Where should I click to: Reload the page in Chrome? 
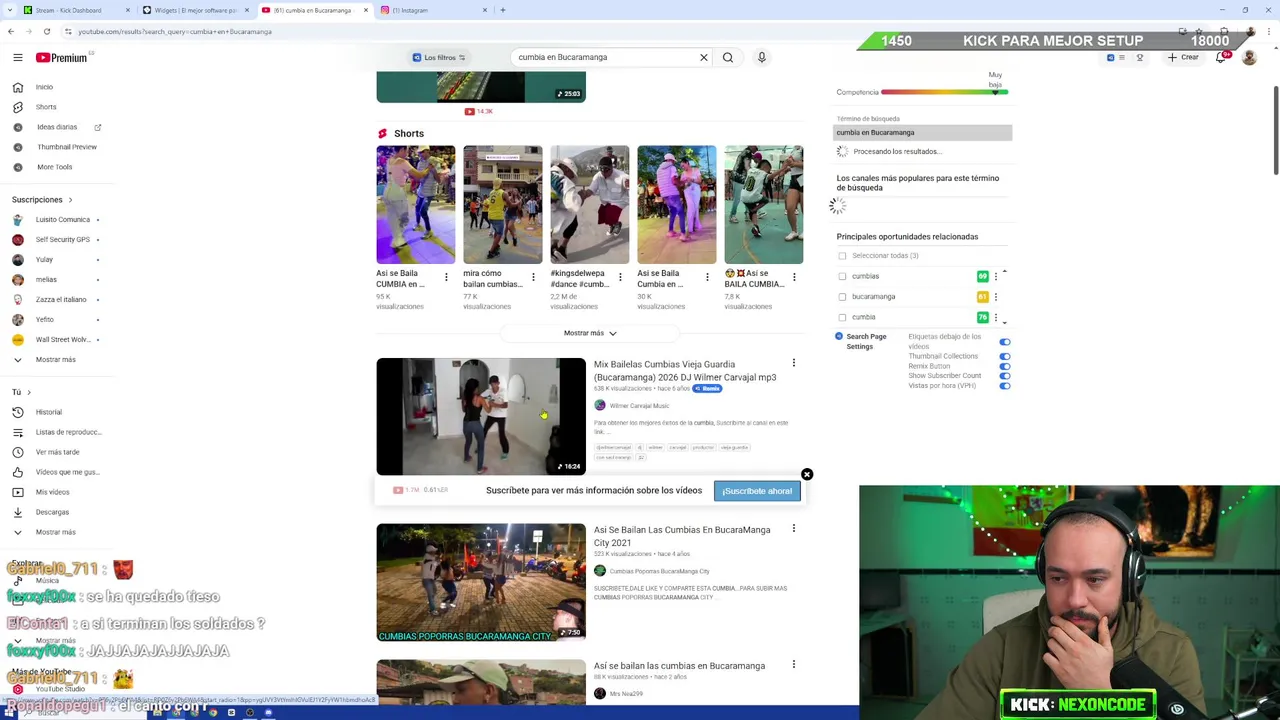pos(45,31)
